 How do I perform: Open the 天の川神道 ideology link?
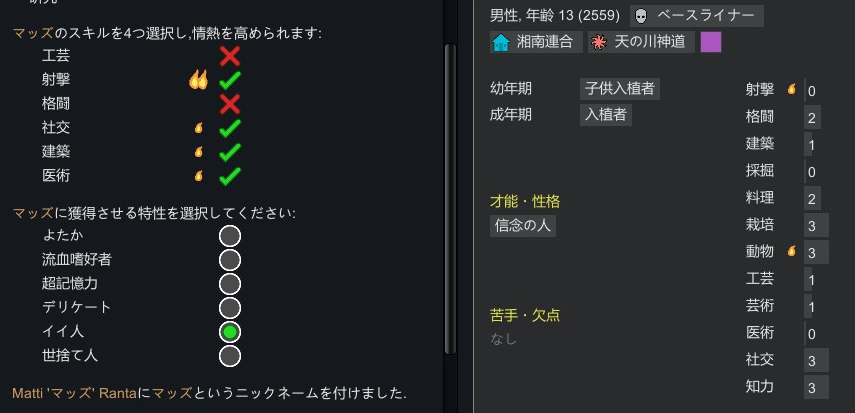coord(641,42)
